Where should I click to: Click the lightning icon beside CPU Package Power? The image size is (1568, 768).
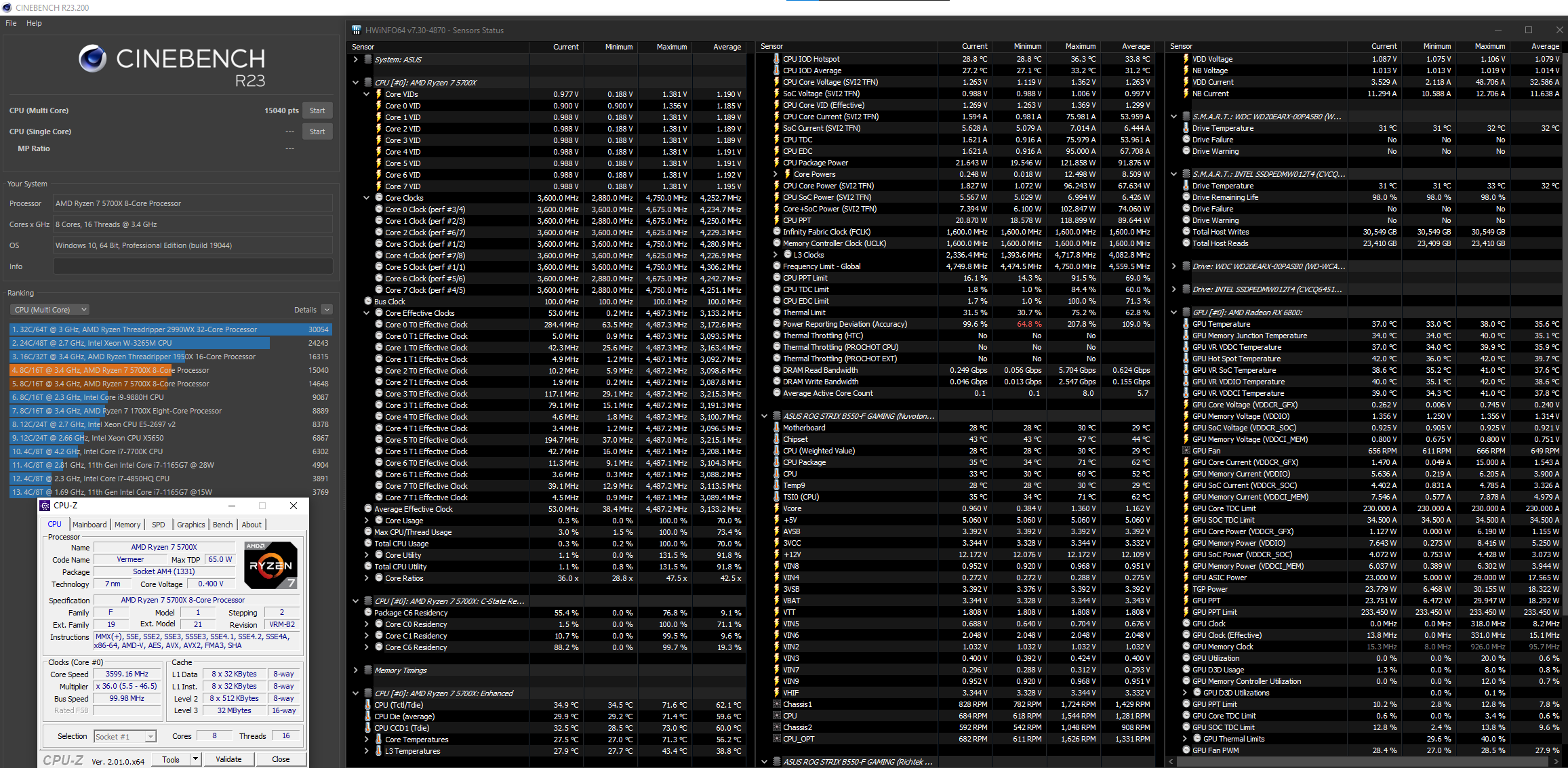(x=777, y=163)
